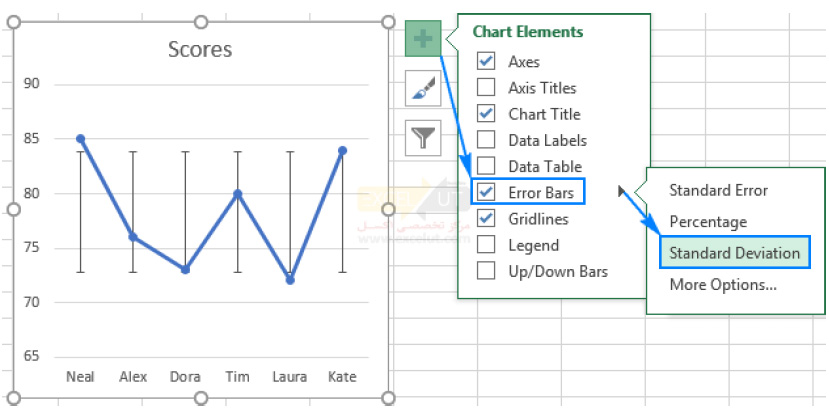Expand the Error Bars submenu arrow

(x=624, y=191)
